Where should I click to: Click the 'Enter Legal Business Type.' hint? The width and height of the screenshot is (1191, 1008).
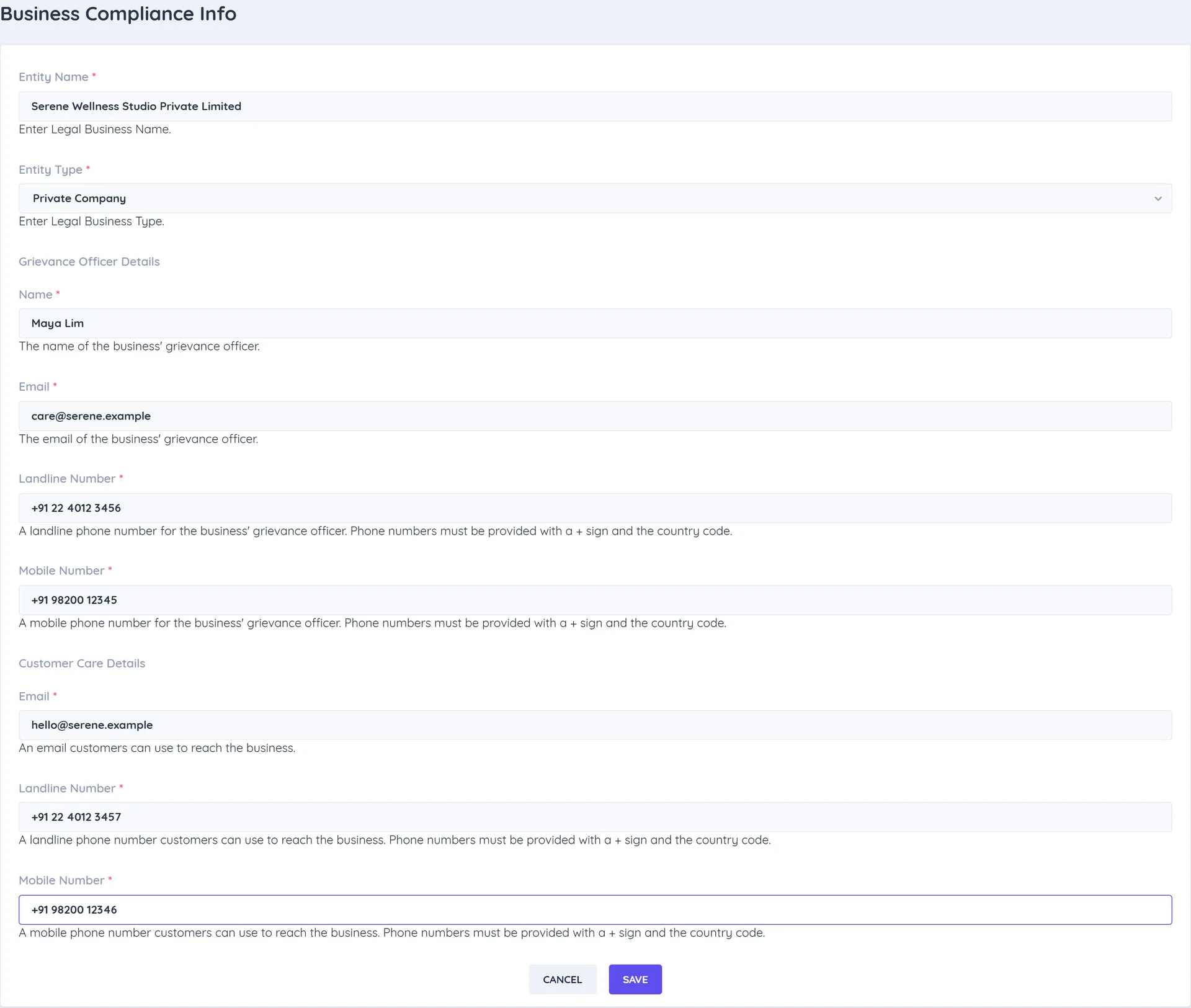[x=92, y=221]
